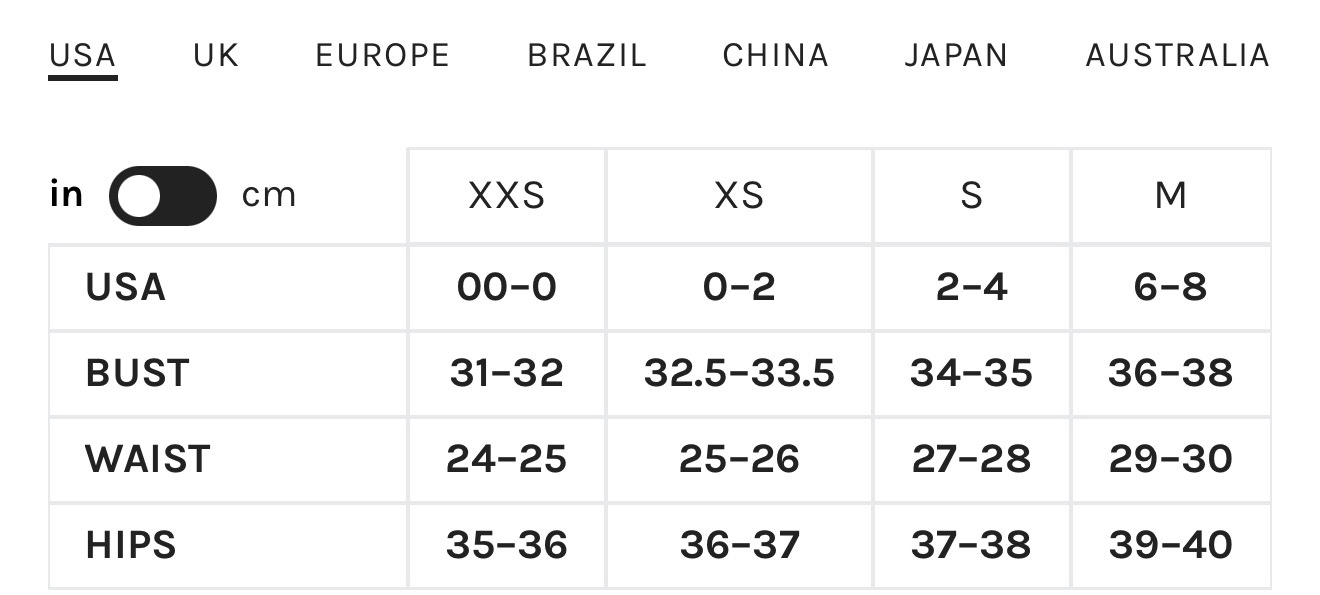Click the 'in' unit label

66,193
